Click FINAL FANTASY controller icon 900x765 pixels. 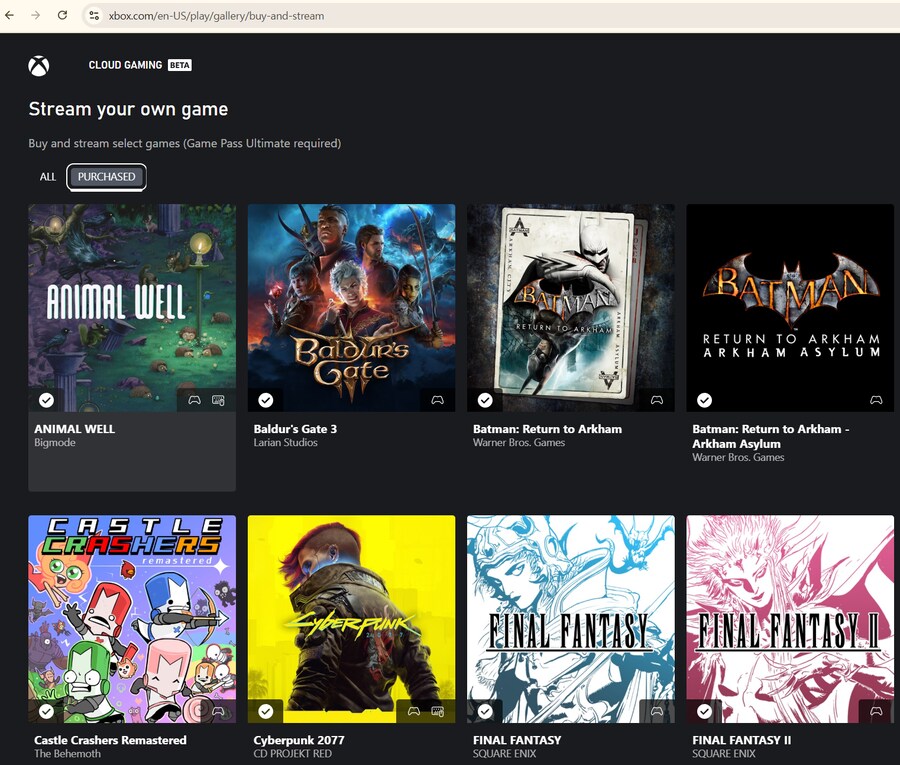pyautogui.click(x=657, y=711)
